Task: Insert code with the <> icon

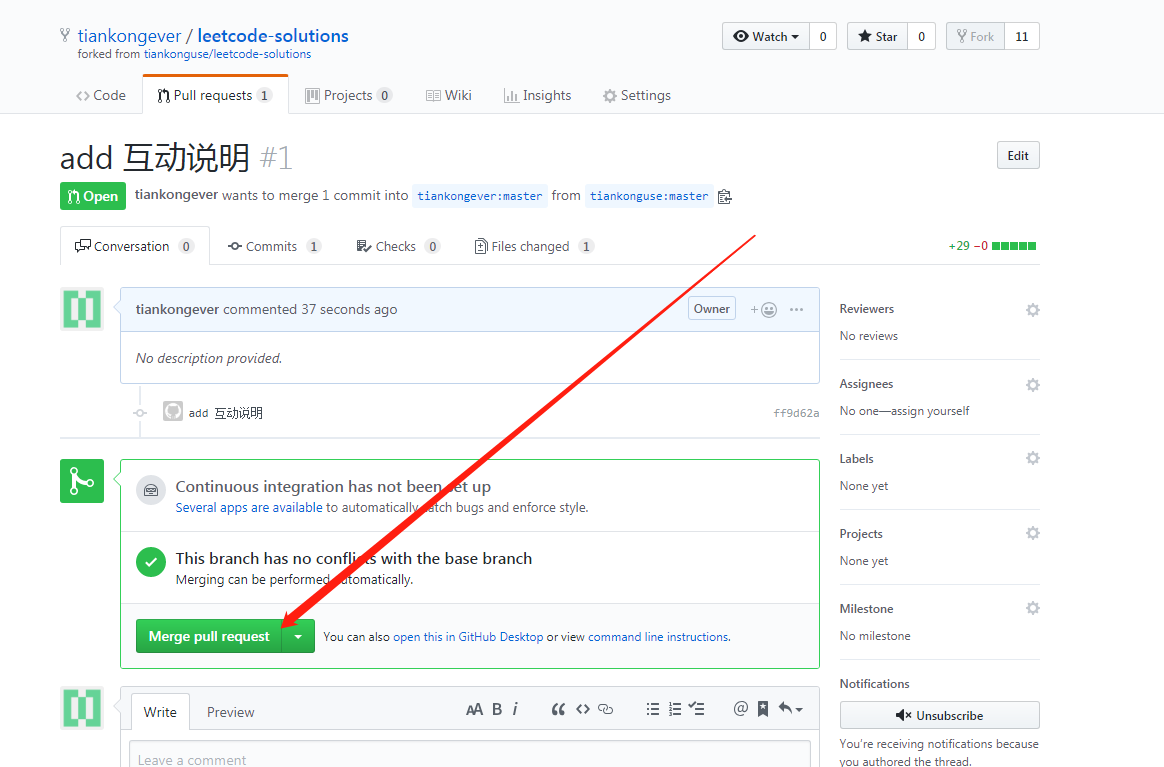Action: pos(583,710)
